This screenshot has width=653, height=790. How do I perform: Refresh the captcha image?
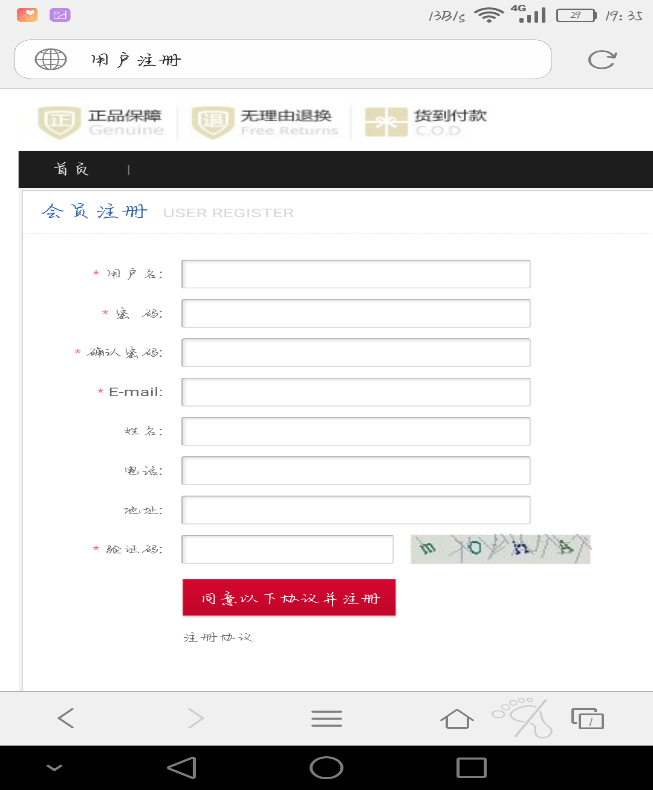tap(500, 549)
